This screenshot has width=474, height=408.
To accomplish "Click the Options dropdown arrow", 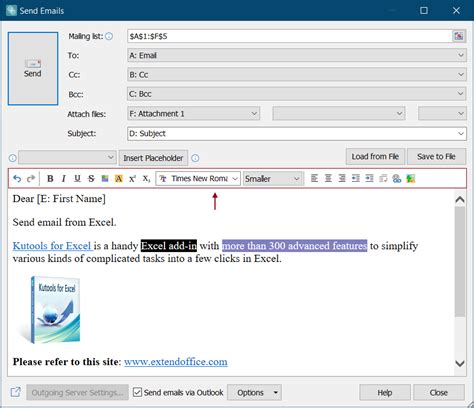I will pos(276,392).
